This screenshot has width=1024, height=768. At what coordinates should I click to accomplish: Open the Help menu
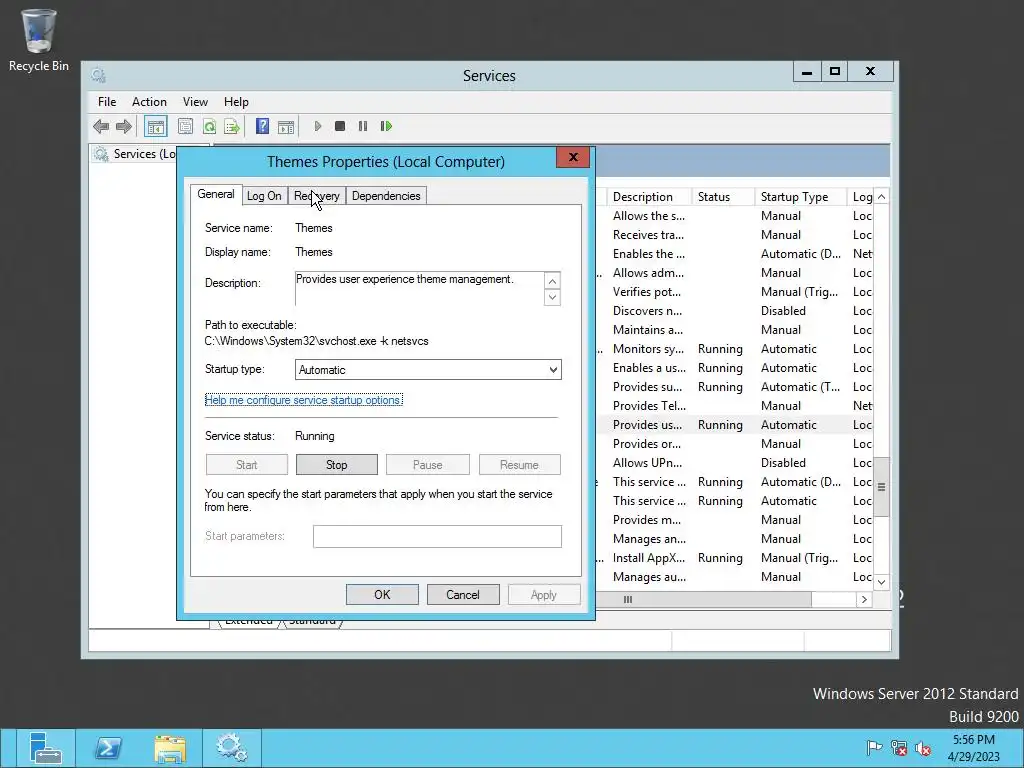(236, 102)
